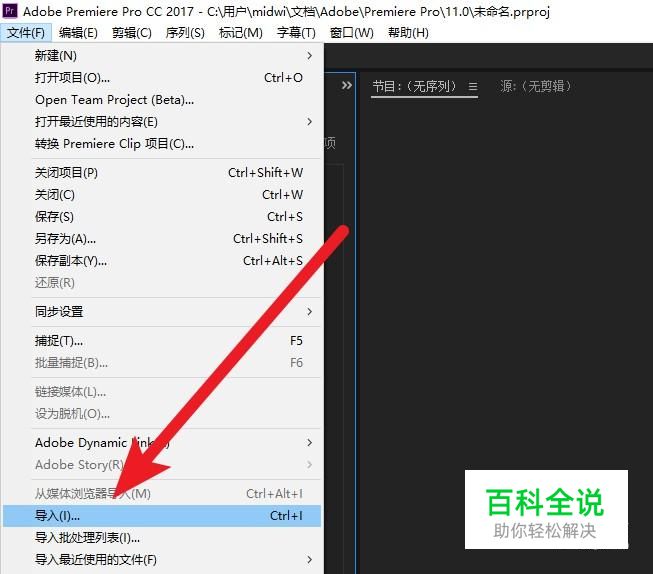Switch to the 节目:(无序列) tab

click(x=414, y=86)
